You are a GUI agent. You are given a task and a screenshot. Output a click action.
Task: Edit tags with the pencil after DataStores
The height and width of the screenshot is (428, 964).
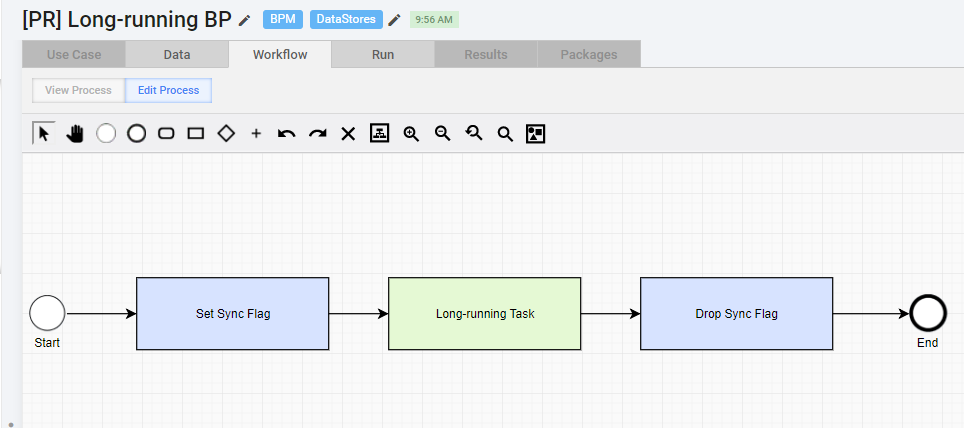[x=394, y=20]
